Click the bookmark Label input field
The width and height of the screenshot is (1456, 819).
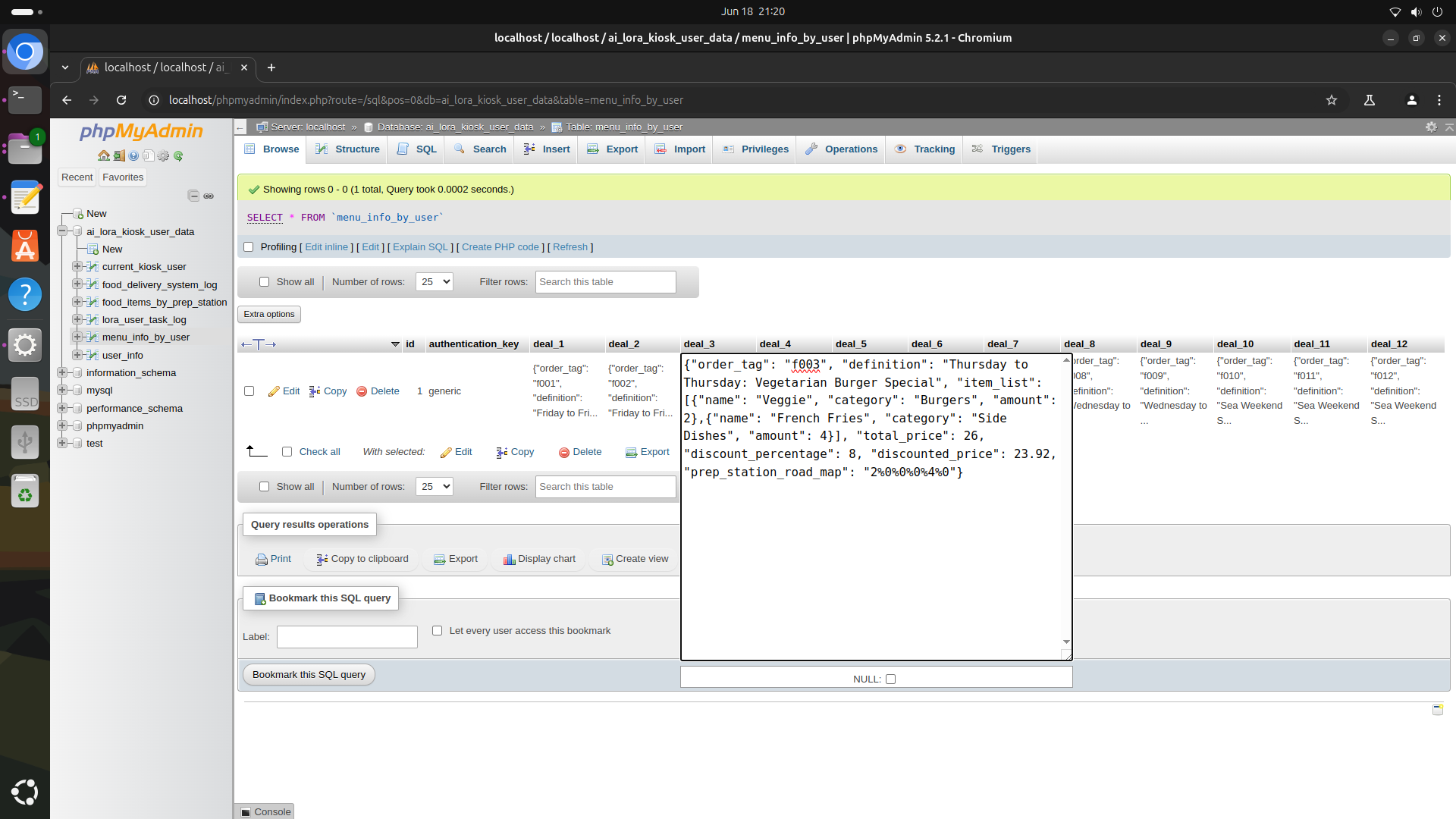347,637
